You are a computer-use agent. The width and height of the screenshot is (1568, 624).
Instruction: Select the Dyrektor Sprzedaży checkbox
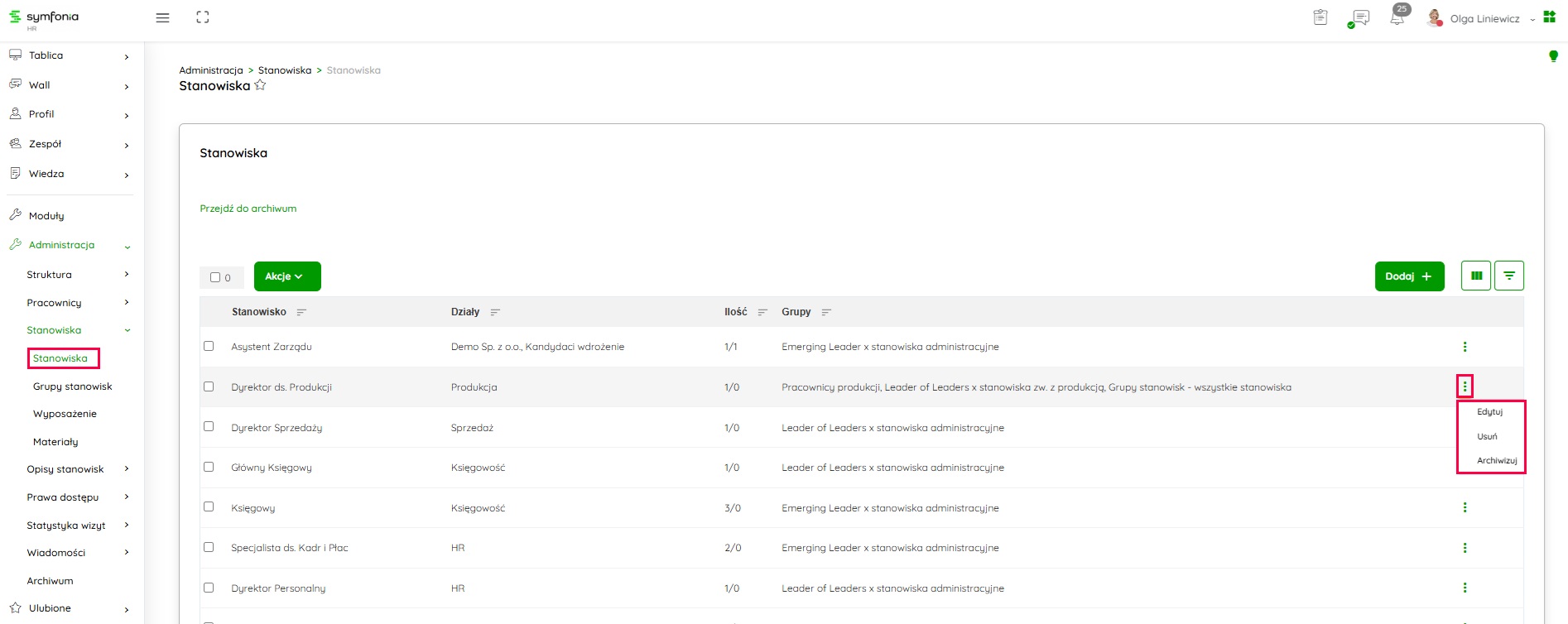[209, 426]
